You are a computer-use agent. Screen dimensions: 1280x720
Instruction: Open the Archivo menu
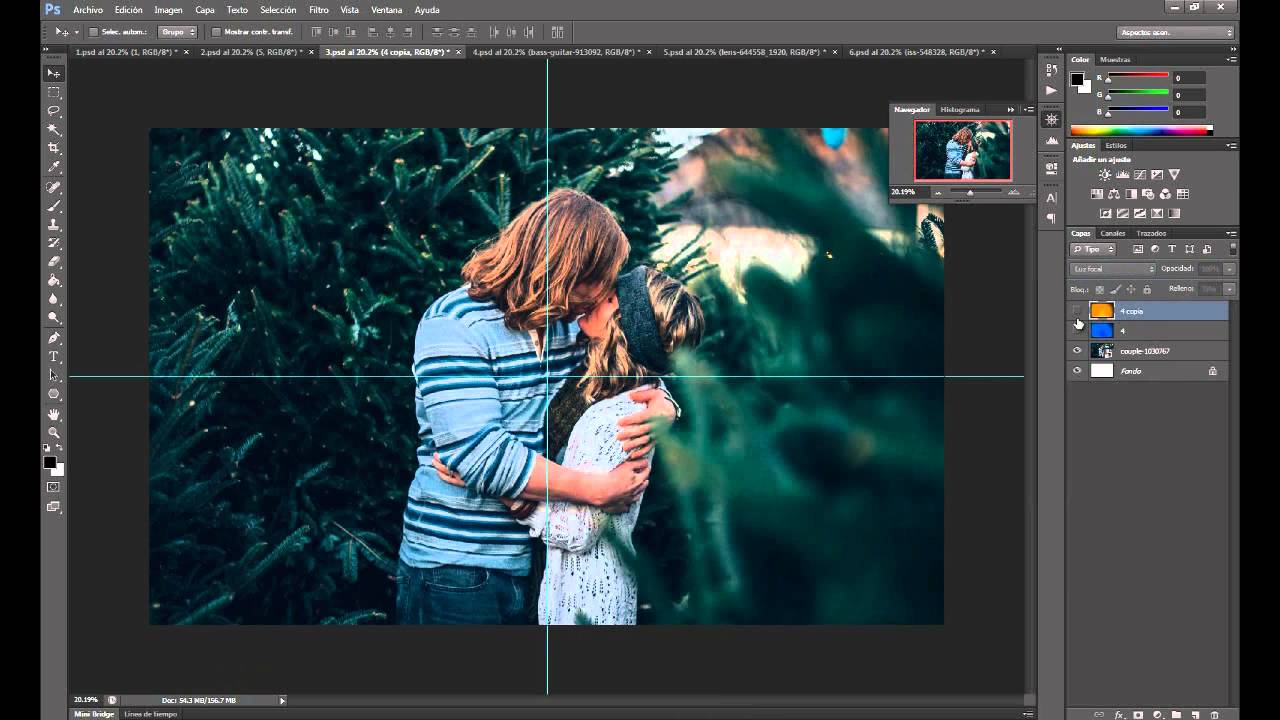click(88, 10)
